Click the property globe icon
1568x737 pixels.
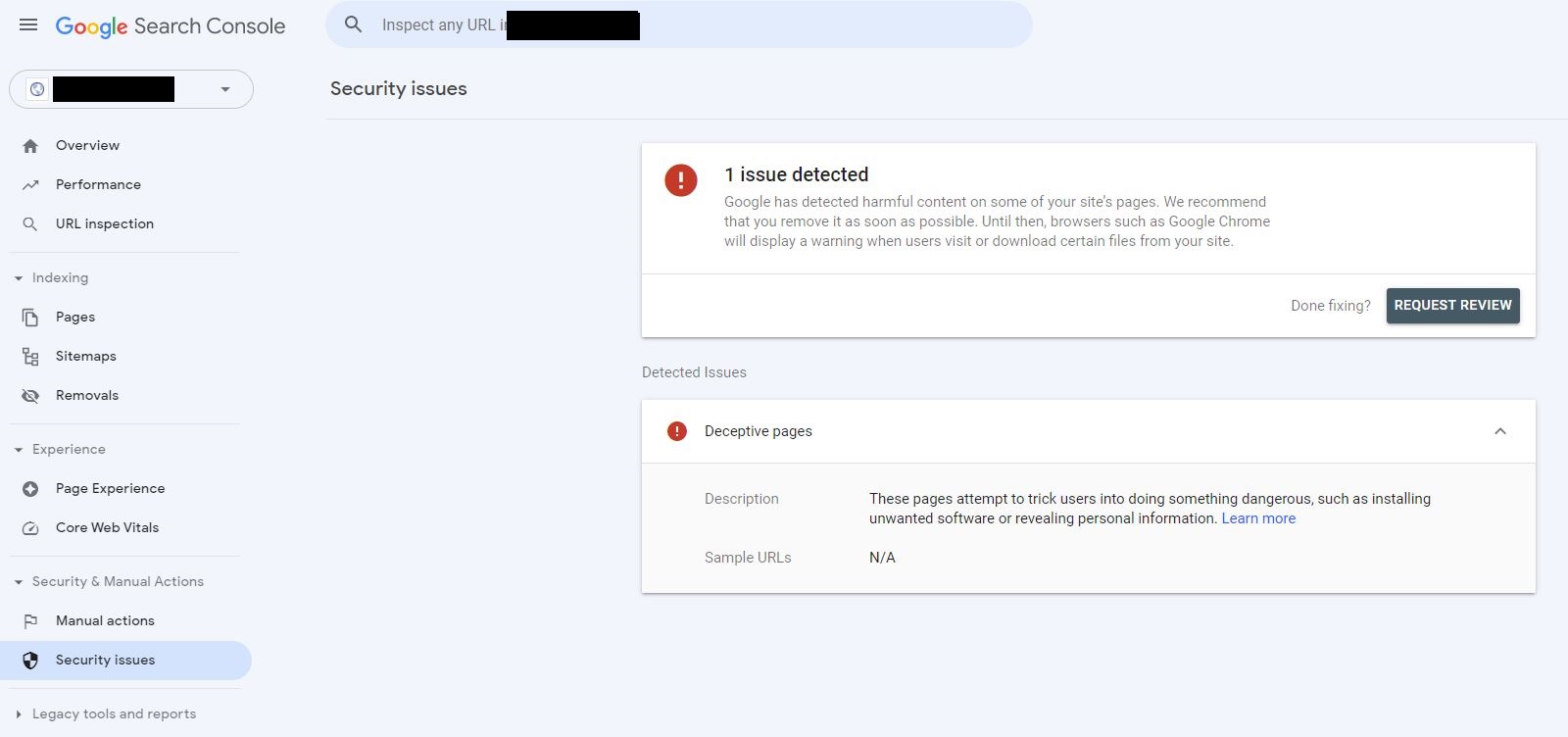point(37,89)
